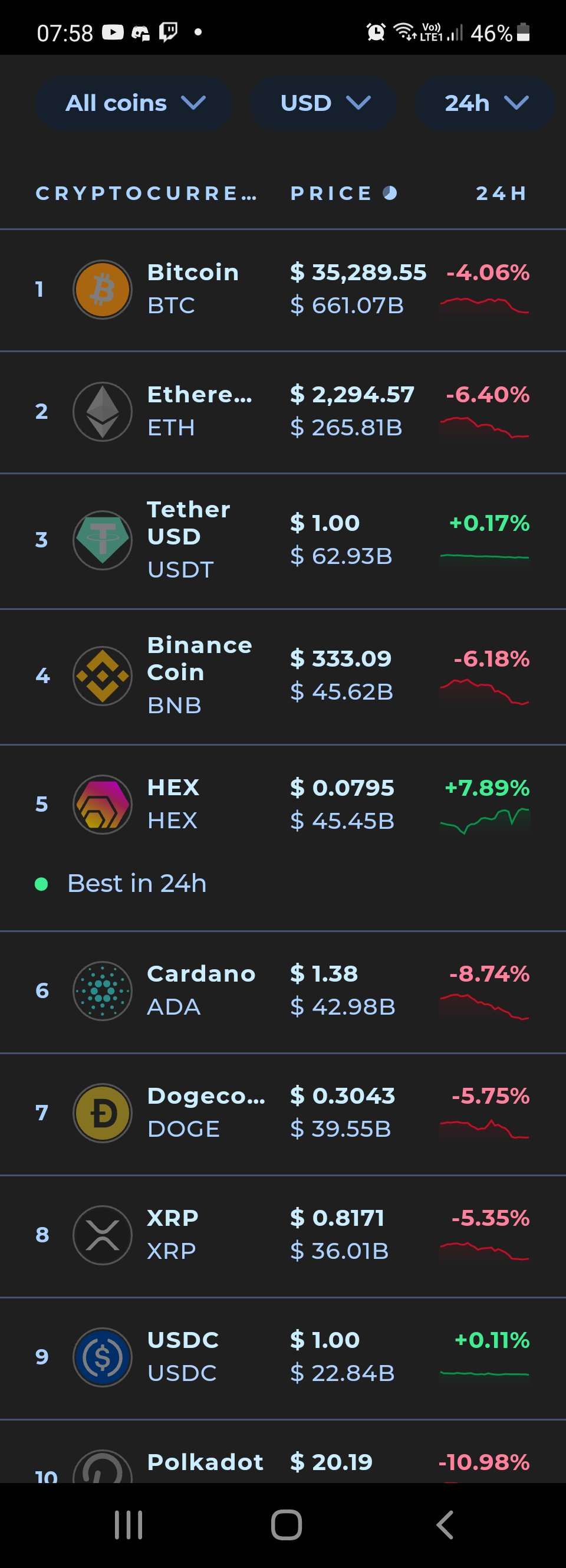Sort by the 24H column header
This screenshot has width=566, height=1568.
[x=502, y=193]
